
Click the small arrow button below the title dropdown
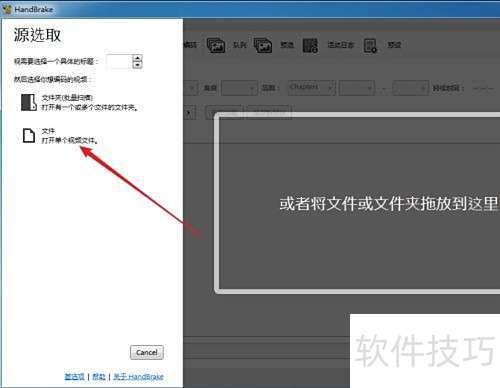click(x=189, y=113)
